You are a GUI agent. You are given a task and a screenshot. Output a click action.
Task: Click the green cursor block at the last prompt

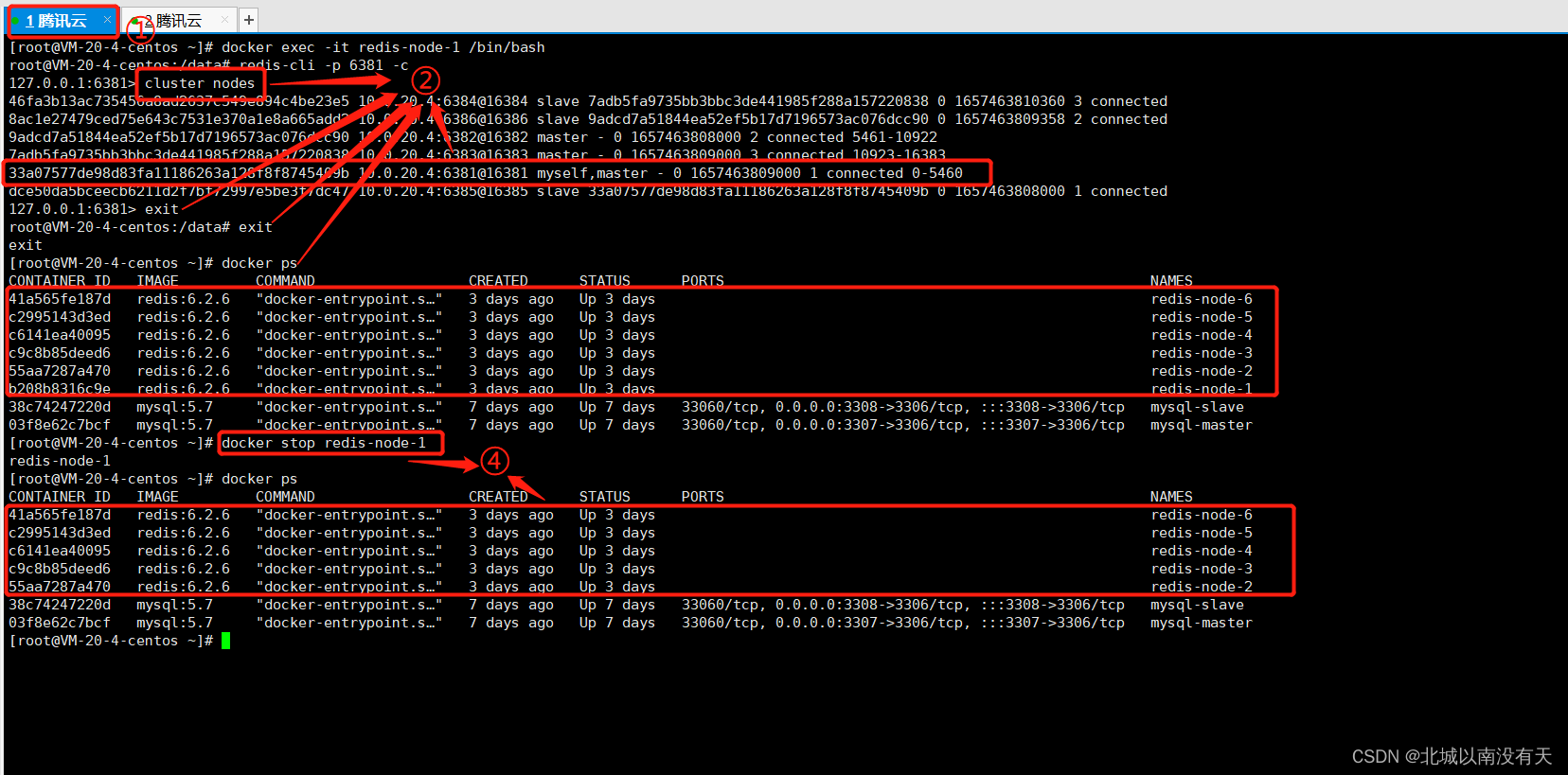(226, 641)
